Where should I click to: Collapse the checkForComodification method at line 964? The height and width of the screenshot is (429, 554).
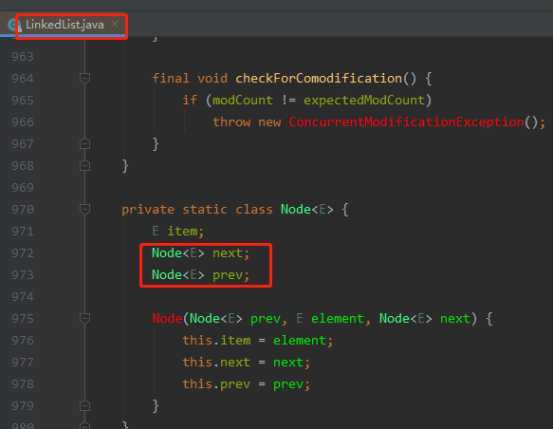click(84, 77)
